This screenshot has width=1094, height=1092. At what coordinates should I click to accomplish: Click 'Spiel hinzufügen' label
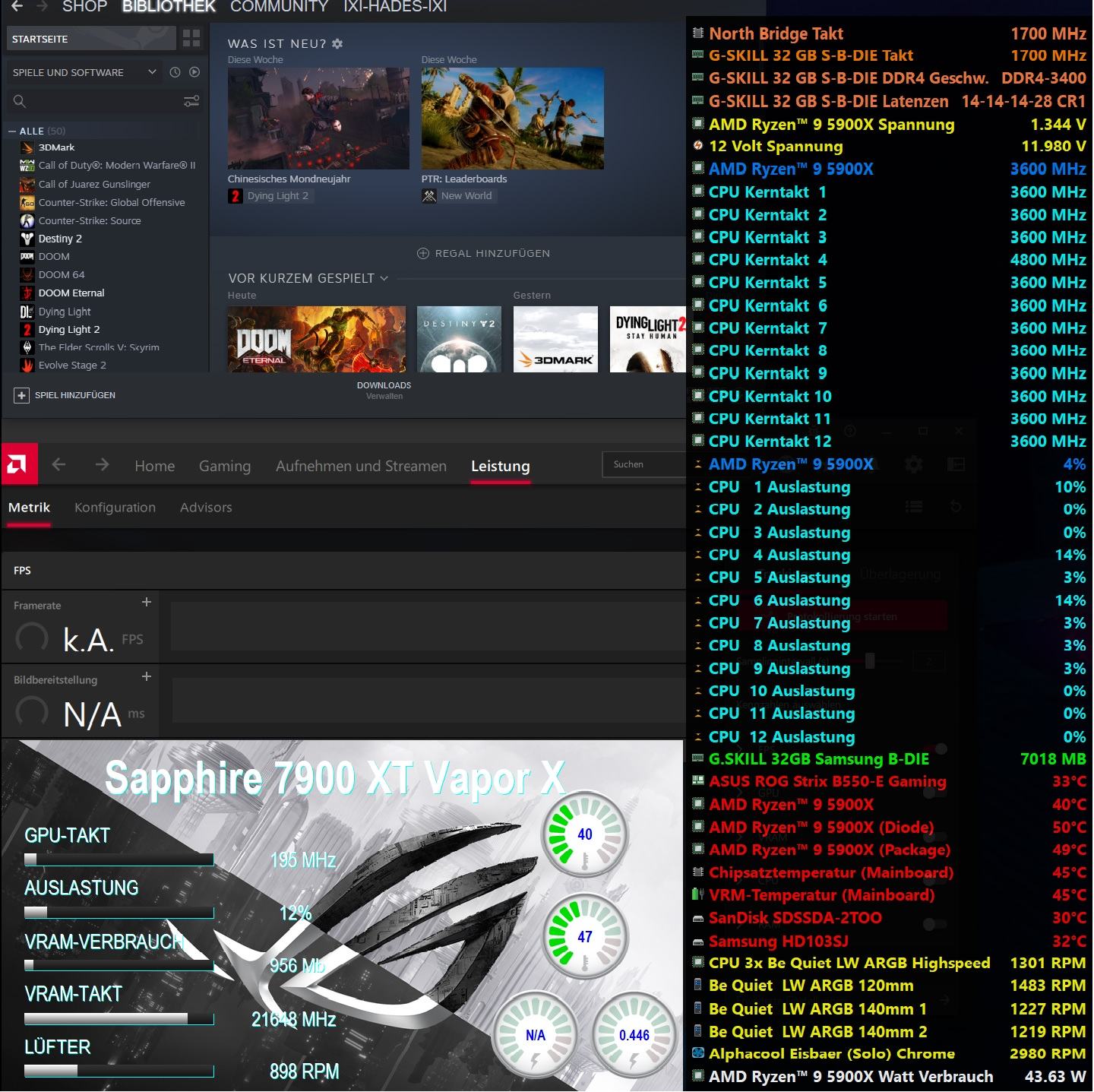pyautogui.click(x=75, y=395)
